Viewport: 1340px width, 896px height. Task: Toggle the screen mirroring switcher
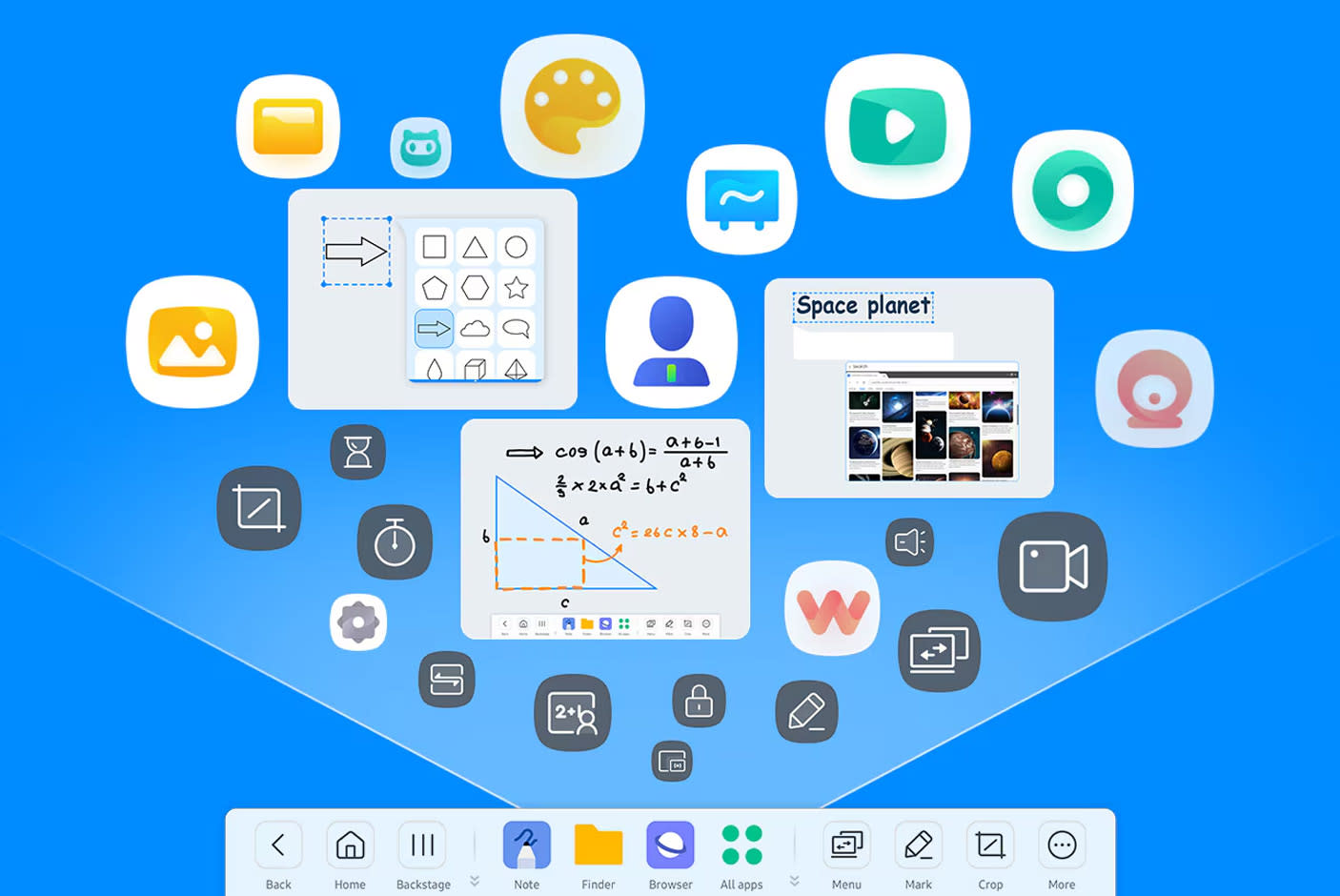(x=940, y=650)
